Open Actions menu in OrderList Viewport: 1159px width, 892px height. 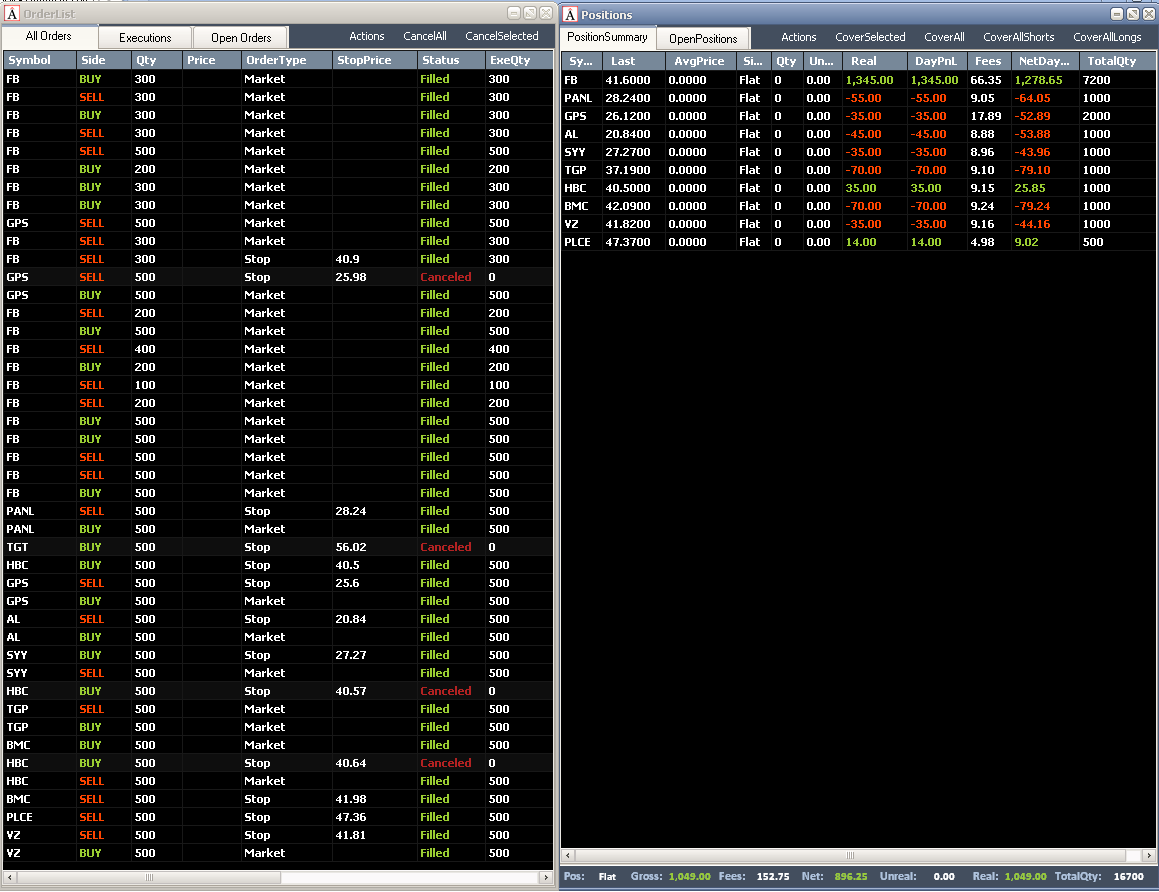click(x=367, y=36)
